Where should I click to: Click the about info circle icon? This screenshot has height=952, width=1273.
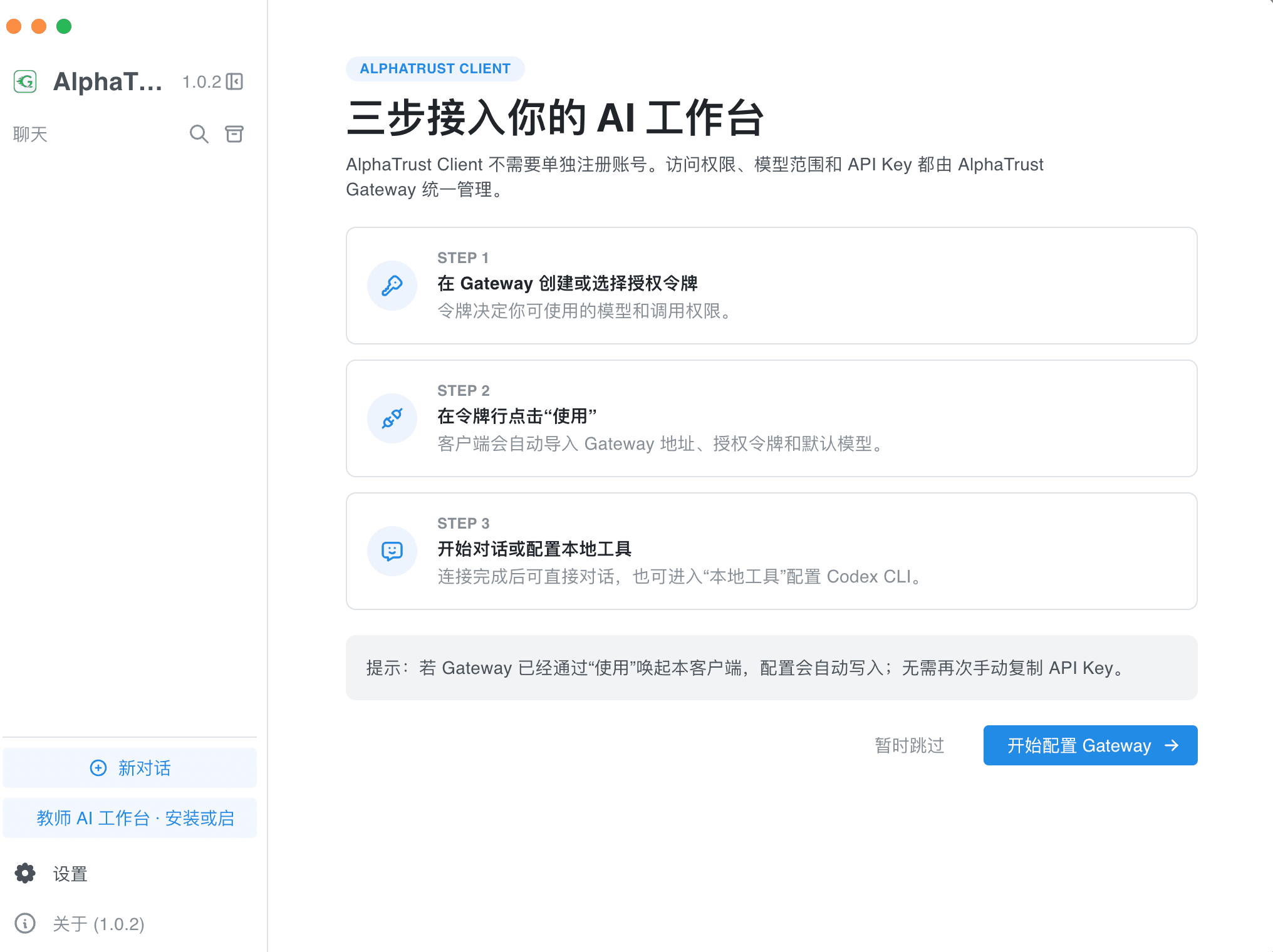click(25, 923)
